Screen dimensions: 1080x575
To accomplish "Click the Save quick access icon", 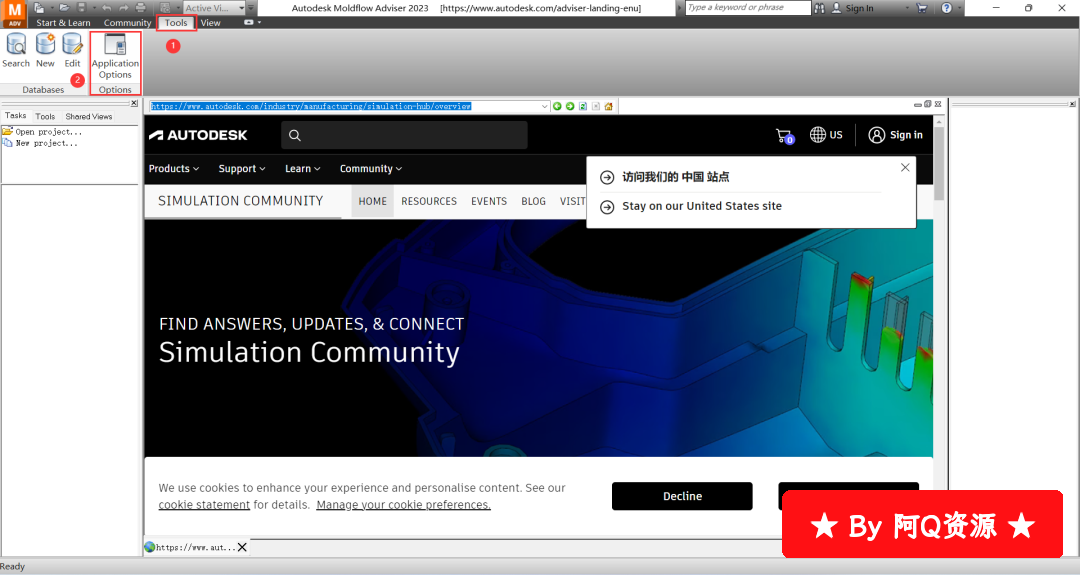I will pos(81,8).
